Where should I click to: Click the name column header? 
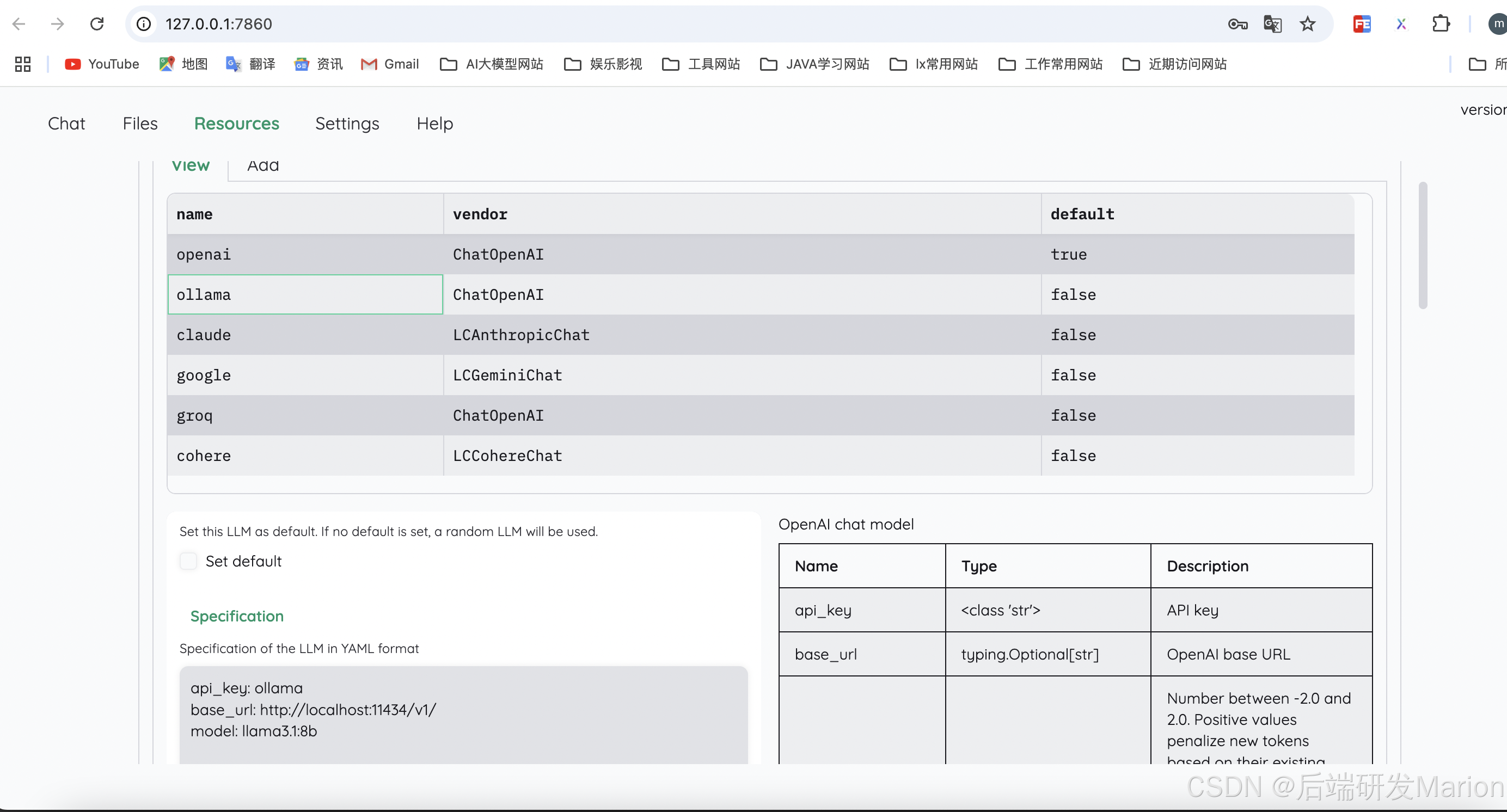[x=305, y=214]
